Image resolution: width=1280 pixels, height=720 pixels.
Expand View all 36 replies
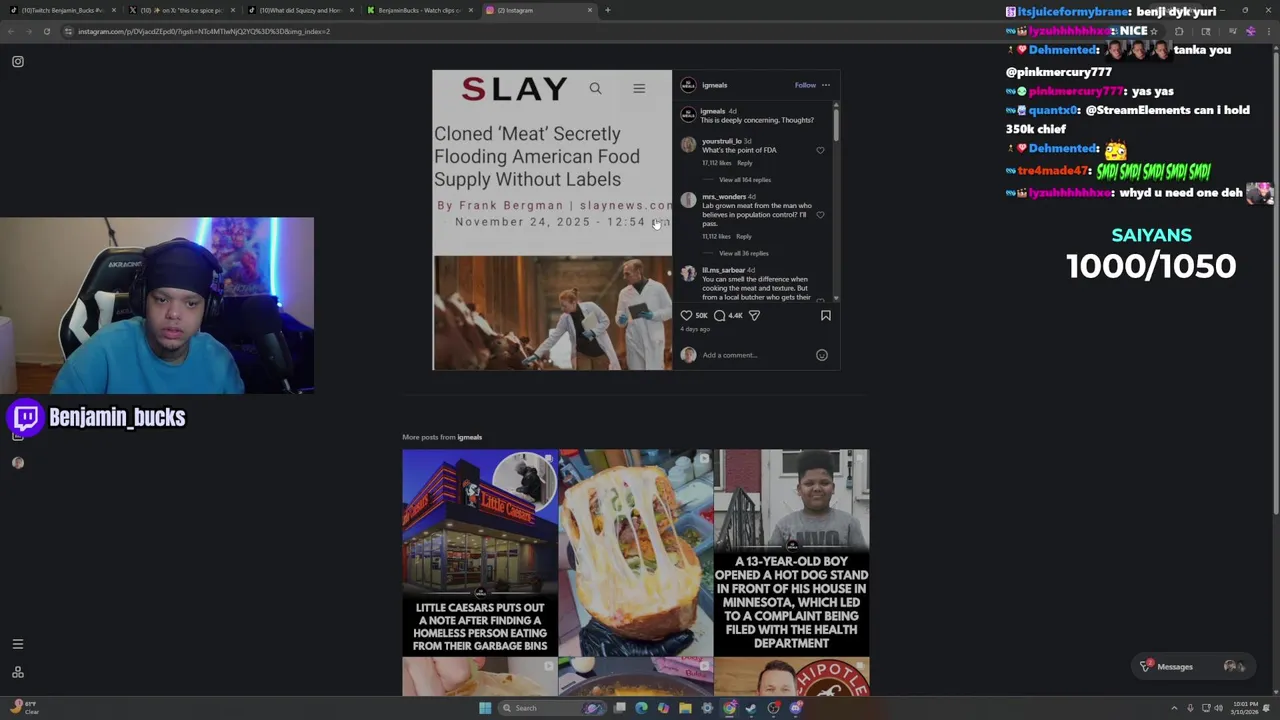[x=744, y=253]
